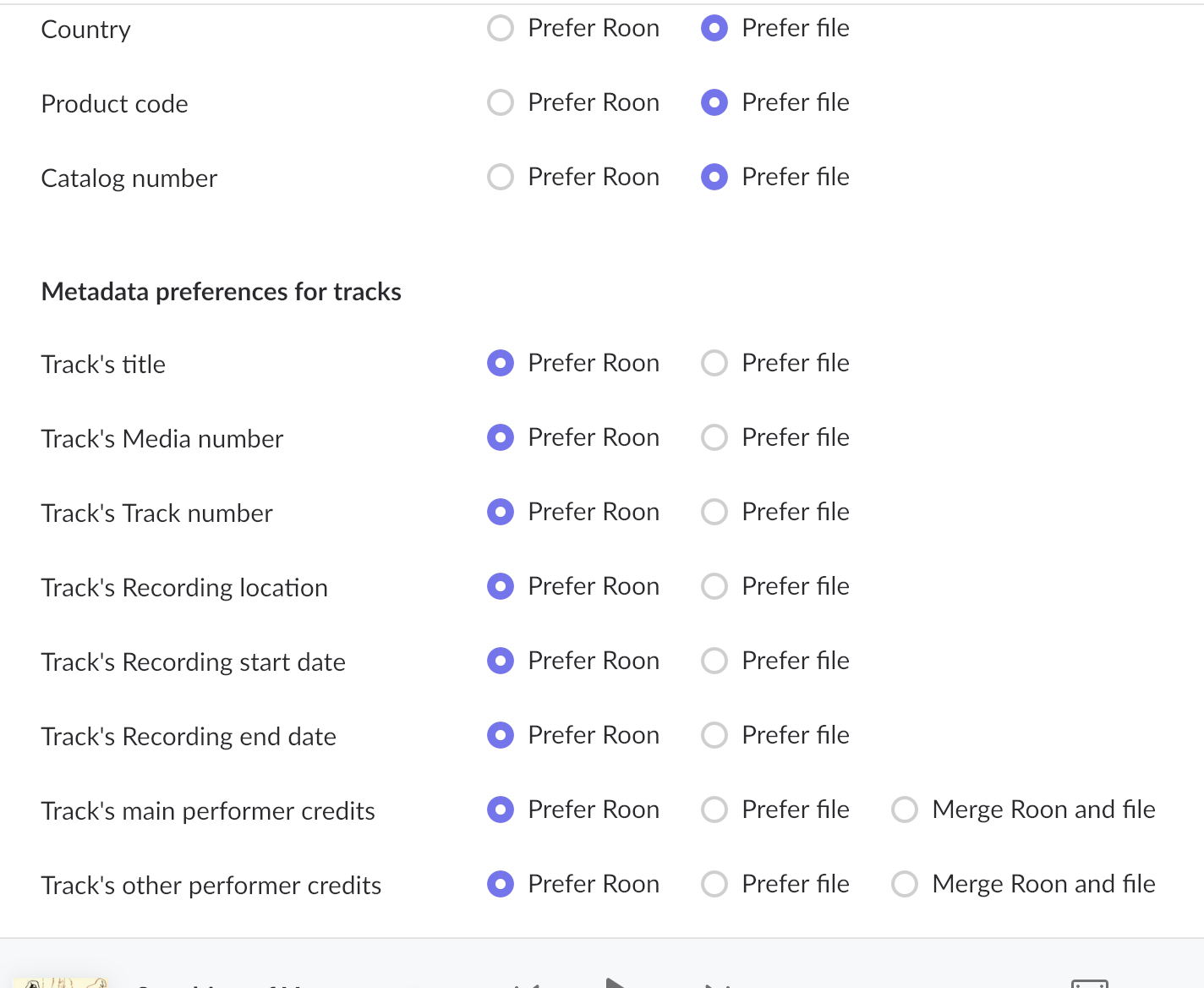
Task: Set Catalog number to Prefer file
Action: coord(714,177)
